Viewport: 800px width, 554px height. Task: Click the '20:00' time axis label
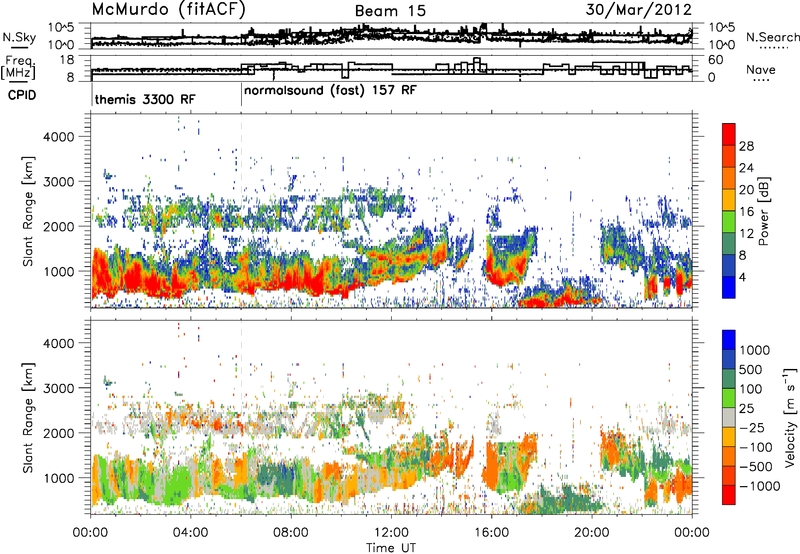point(591,533)
